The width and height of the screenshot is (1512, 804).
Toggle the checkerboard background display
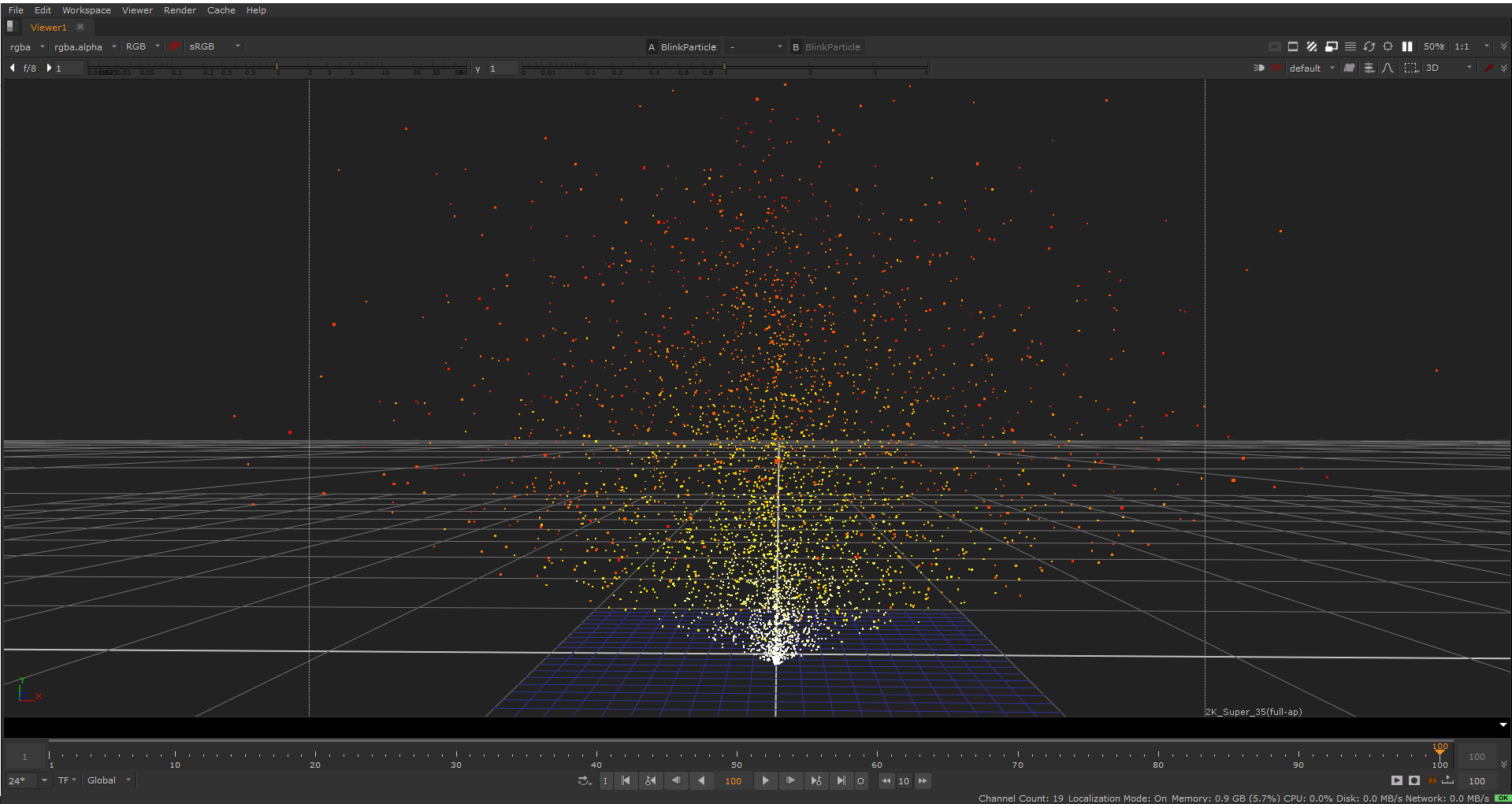[1312, 46]
